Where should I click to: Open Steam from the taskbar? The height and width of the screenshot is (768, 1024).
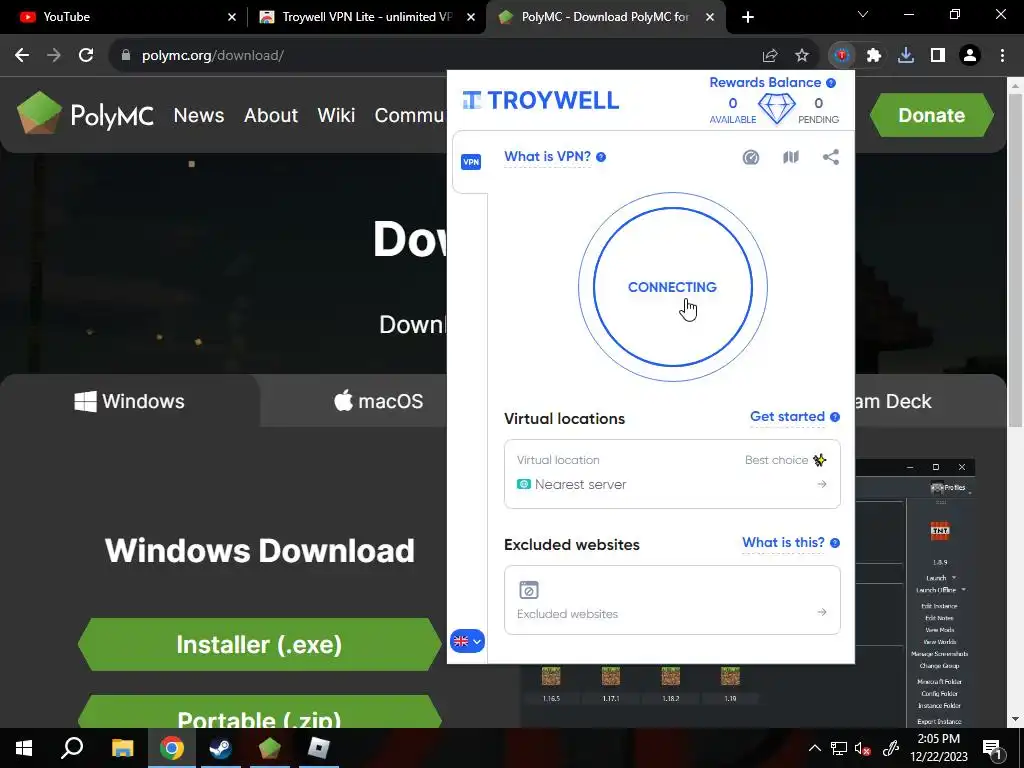pos(220,748)
